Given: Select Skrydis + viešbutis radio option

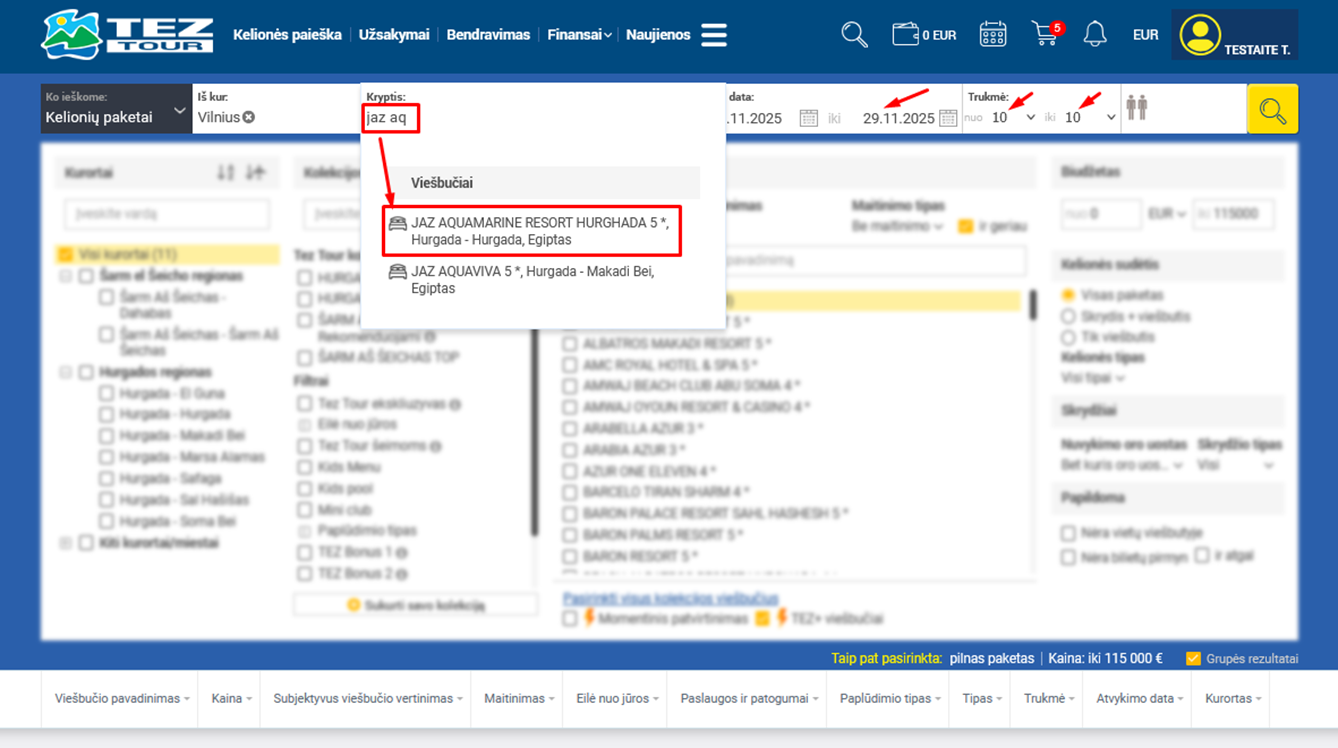Looking at the screenshot, I should [x=1068, y=316].
